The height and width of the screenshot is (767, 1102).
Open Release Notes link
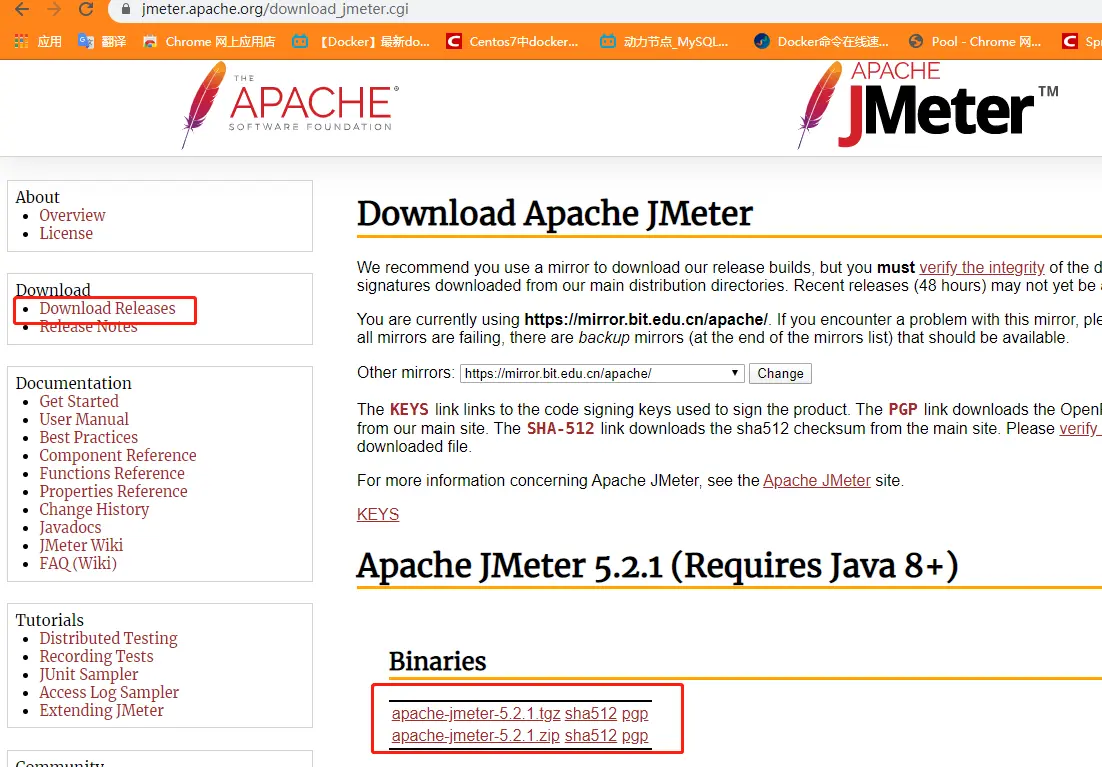[89, 326]
